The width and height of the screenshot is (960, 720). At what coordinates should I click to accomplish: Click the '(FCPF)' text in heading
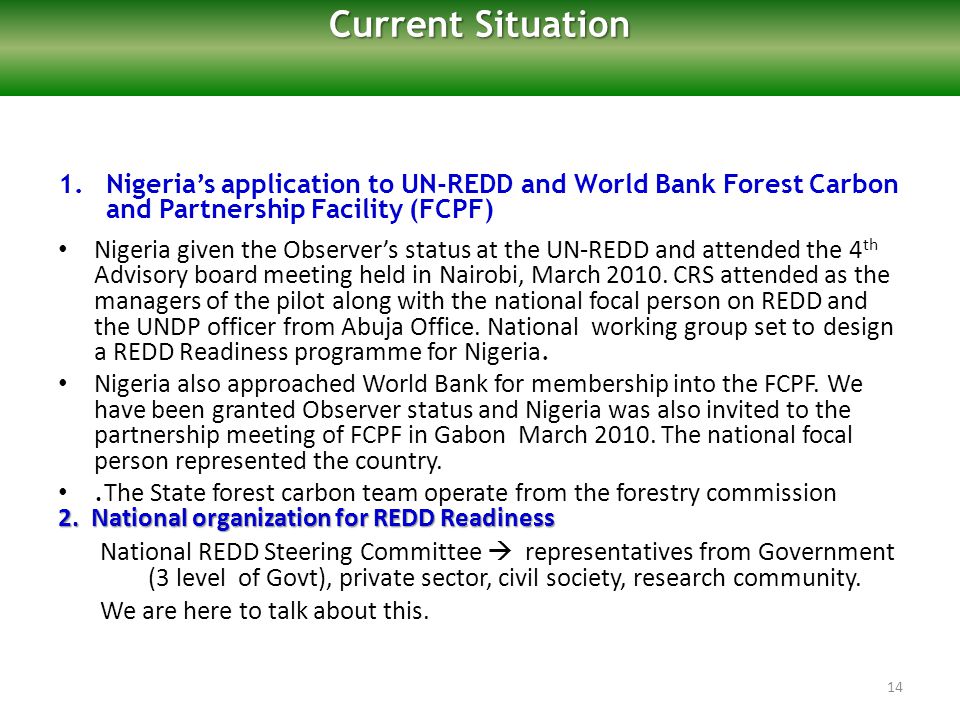click(x=452, y=209)
